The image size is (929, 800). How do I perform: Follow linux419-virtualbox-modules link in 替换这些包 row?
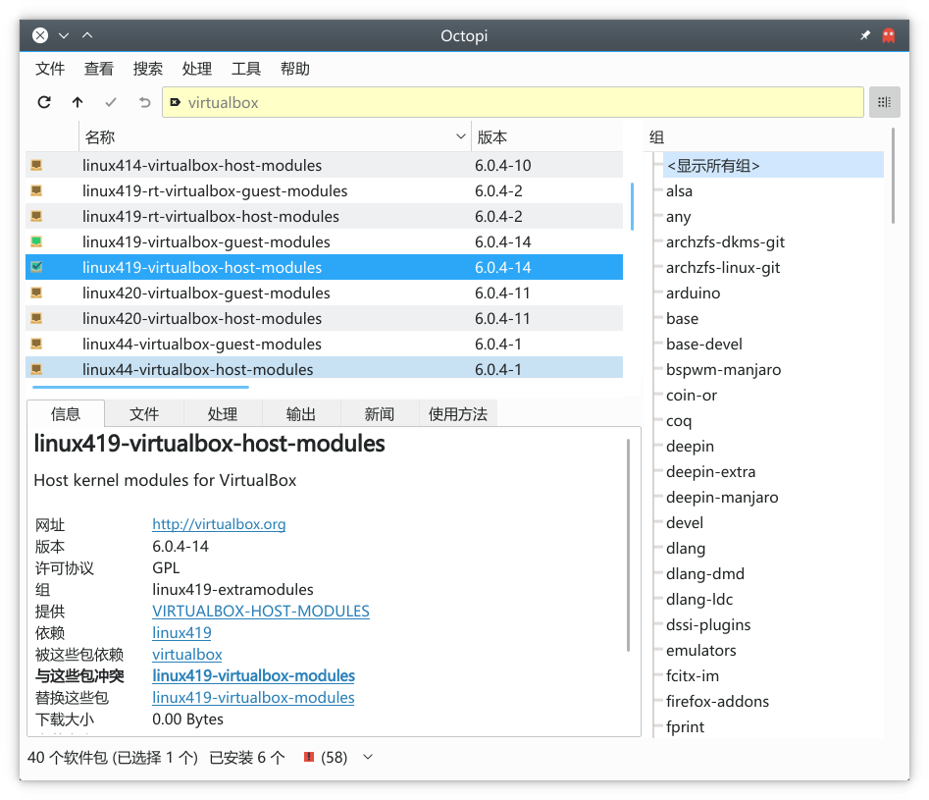(x=253, y=697)
